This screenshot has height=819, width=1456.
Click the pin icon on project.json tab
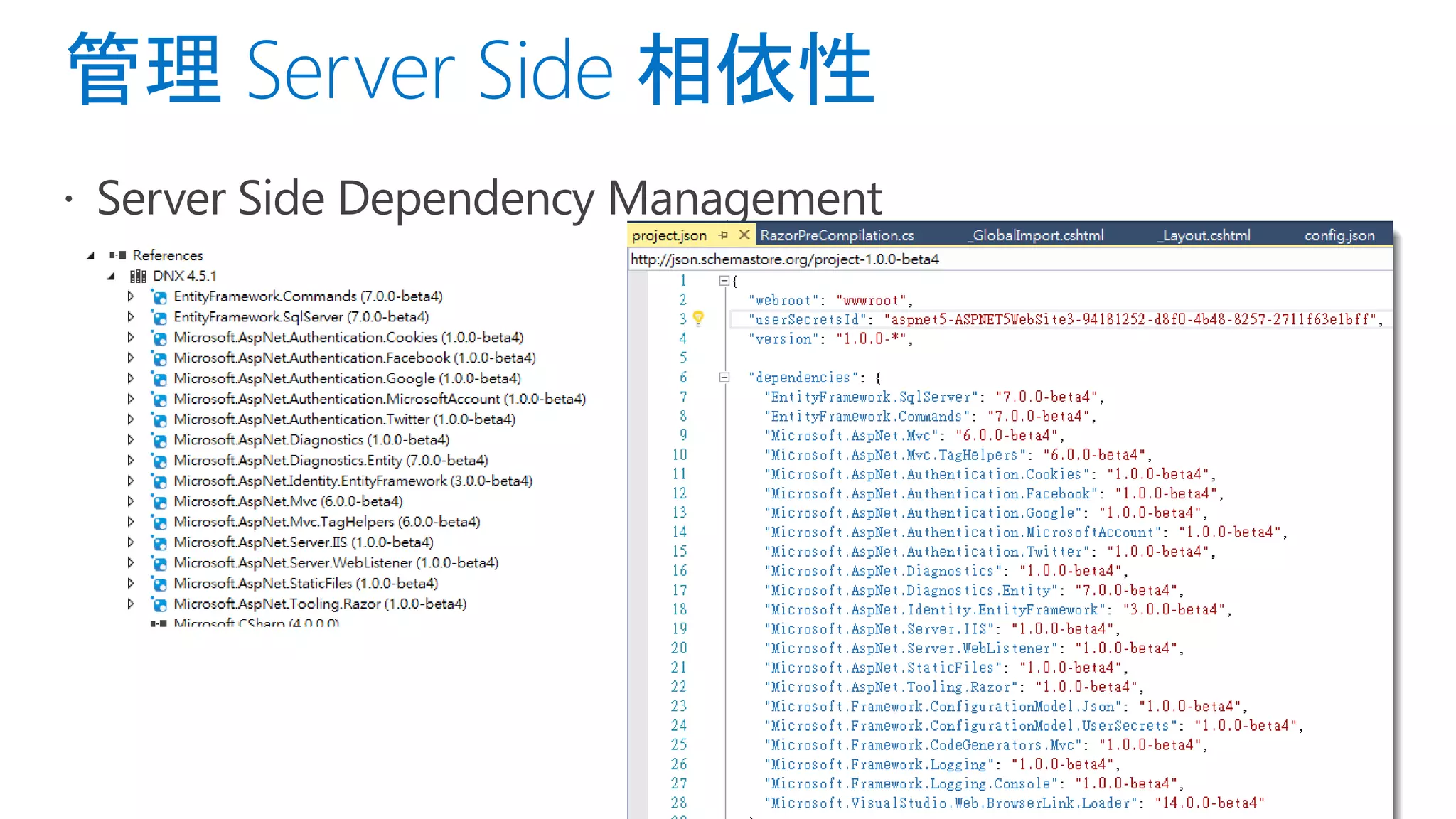[723, 235]
